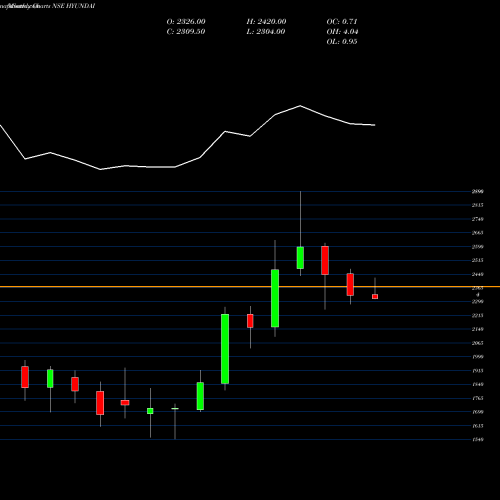Click the 2065 price axis label

tap(477, 343)
